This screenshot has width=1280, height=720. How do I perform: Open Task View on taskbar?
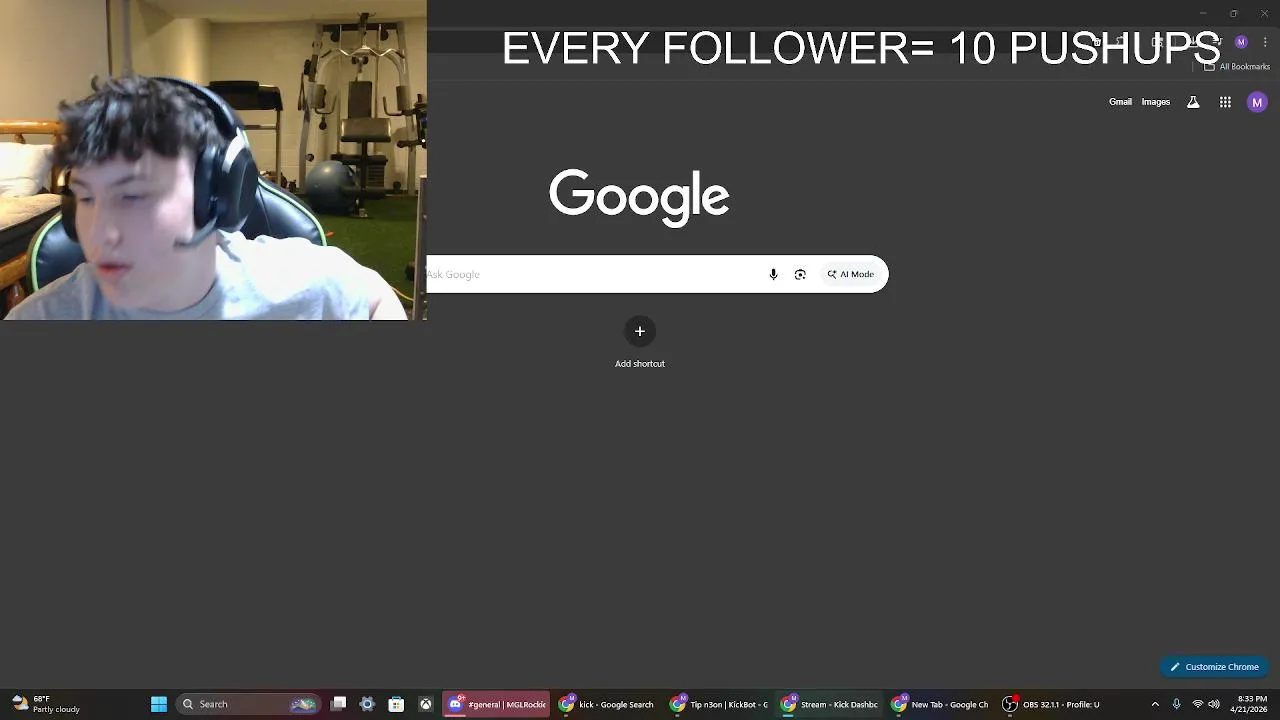(x=339, y=704)
